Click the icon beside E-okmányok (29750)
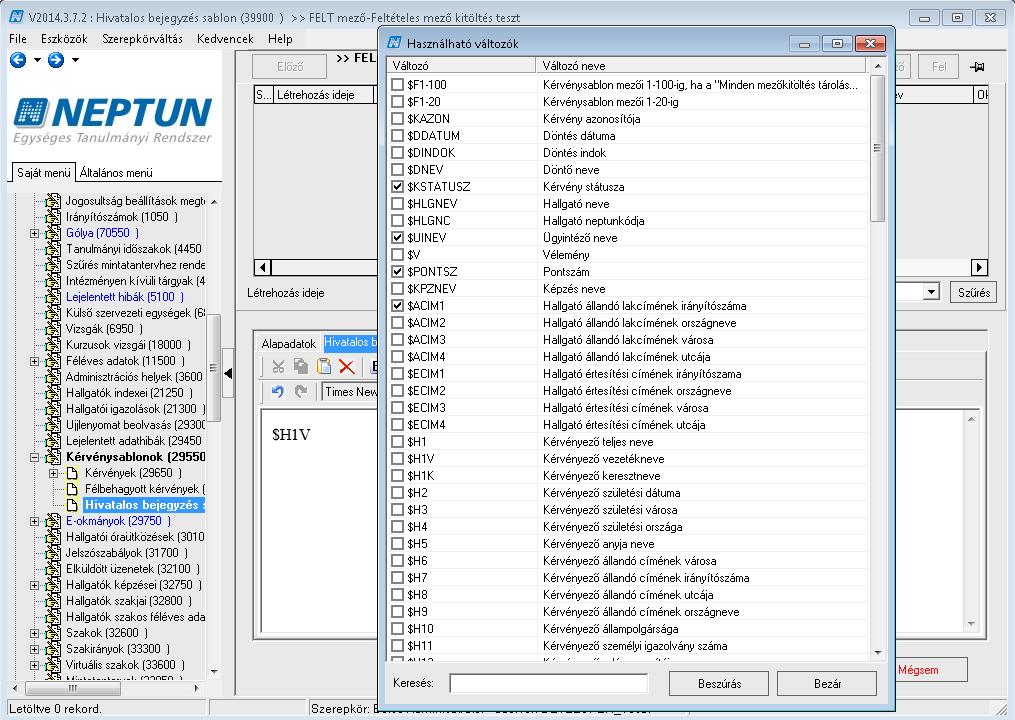This screenshot has width=1015, height=720. tap(53, 521)
